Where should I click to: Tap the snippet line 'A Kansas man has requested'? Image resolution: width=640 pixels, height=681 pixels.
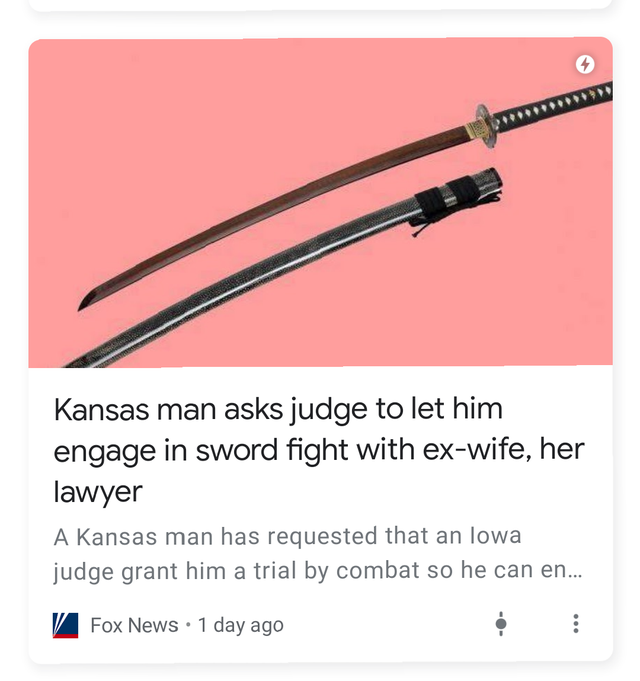click(x=287, y=536)
